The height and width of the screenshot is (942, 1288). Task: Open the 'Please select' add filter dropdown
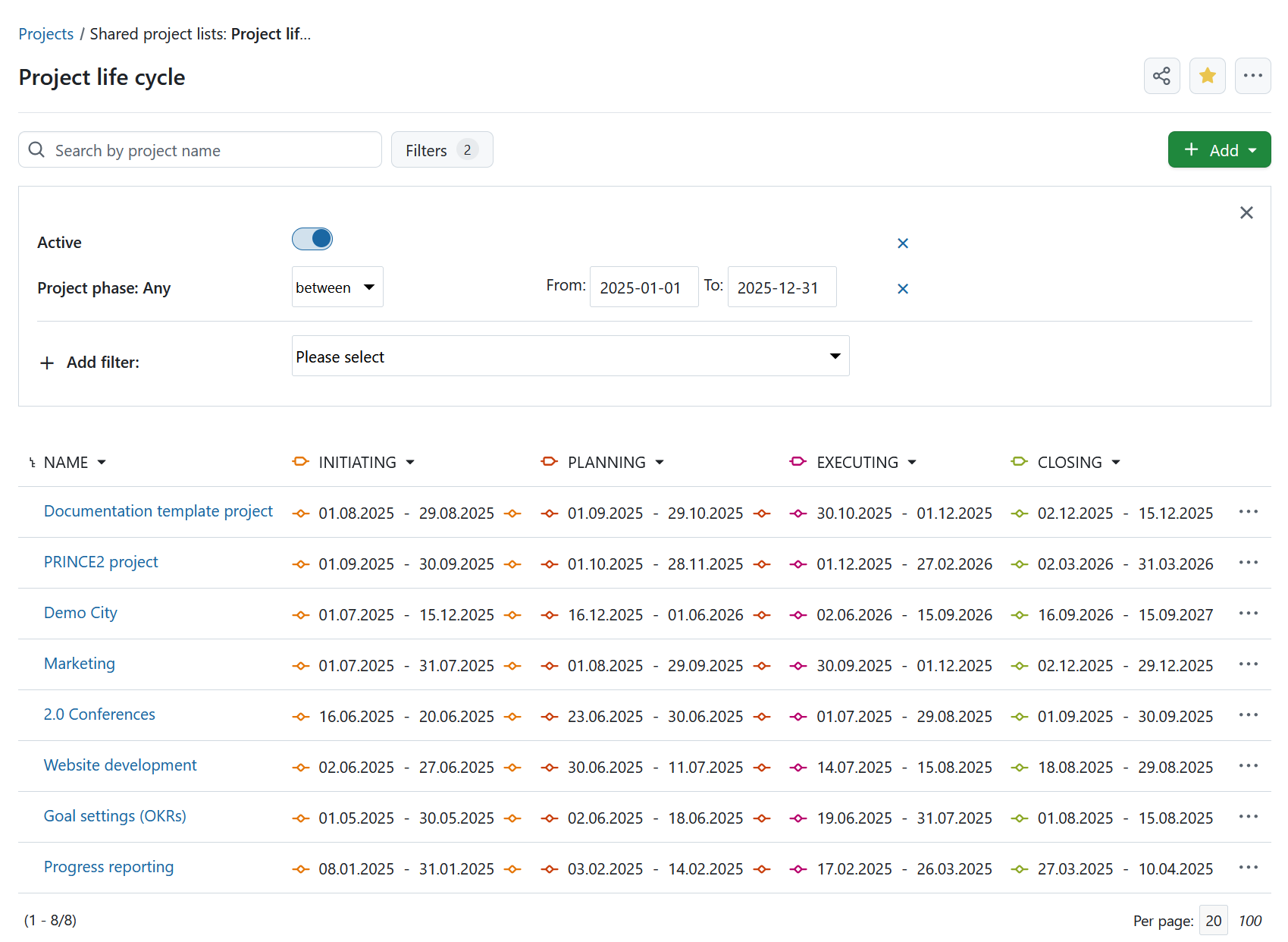[x=570, y=356]
